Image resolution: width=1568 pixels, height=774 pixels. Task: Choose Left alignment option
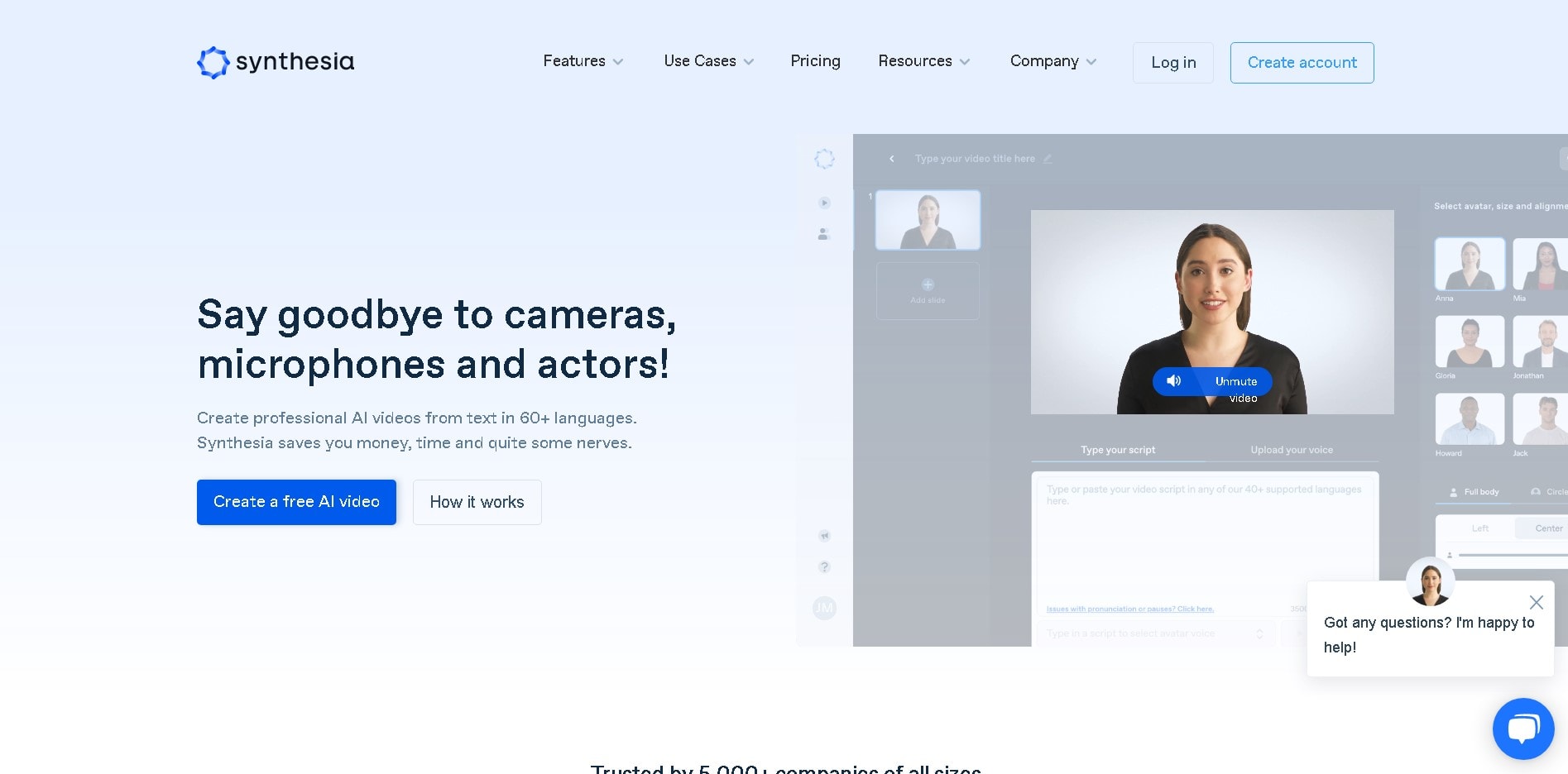point(1479,528)
